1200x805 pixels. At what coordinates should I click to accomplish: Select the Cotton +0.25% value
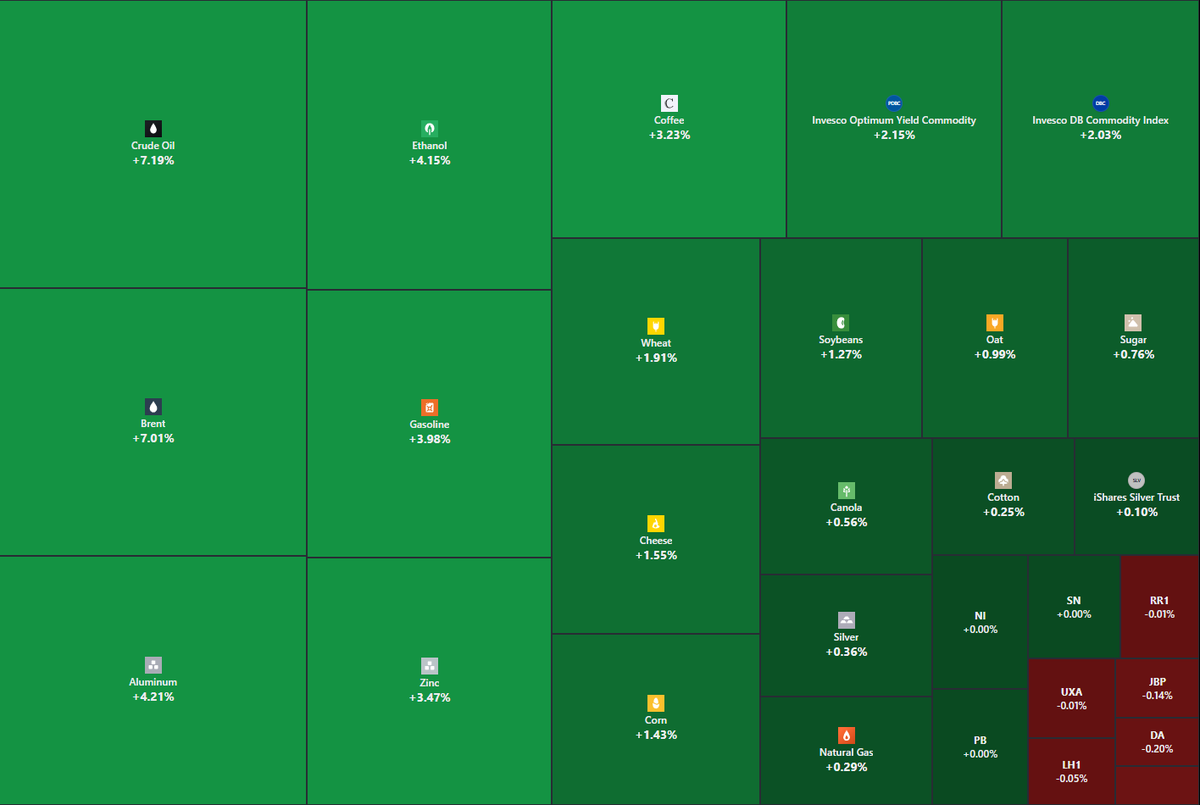1003,512
